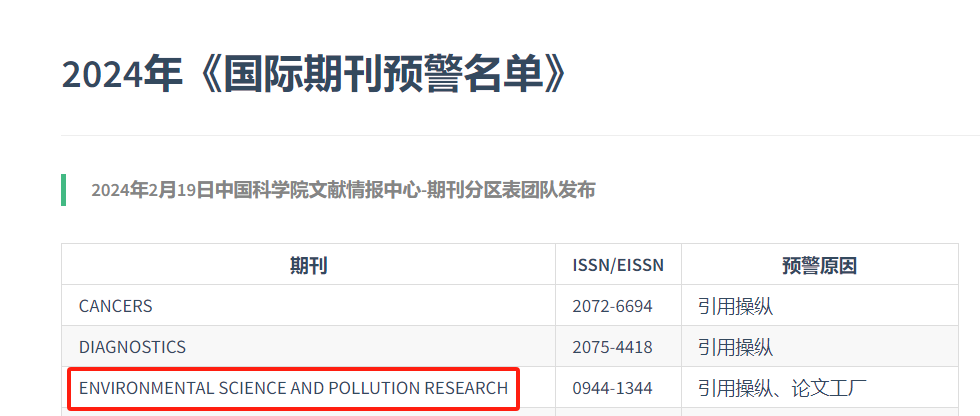
Task: Select the 期刊 column header
Action: pos(308,265)
